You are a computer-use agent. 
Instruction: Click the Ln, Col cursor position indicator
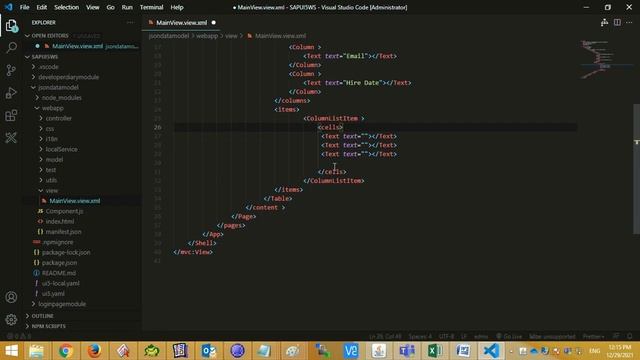click(x=385, y=336)
